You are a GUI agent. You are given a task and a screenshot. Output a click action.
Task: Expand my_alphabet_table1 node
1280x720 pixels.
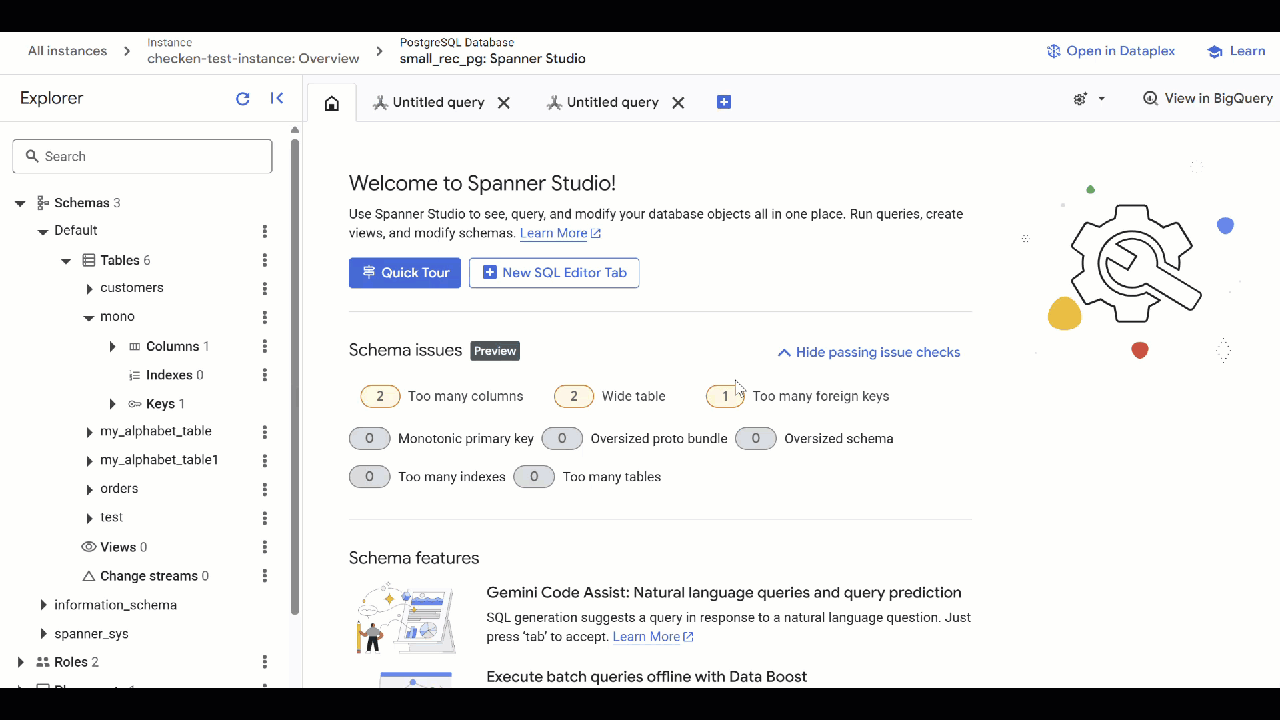pyautogui.click(x=90, y=461)
